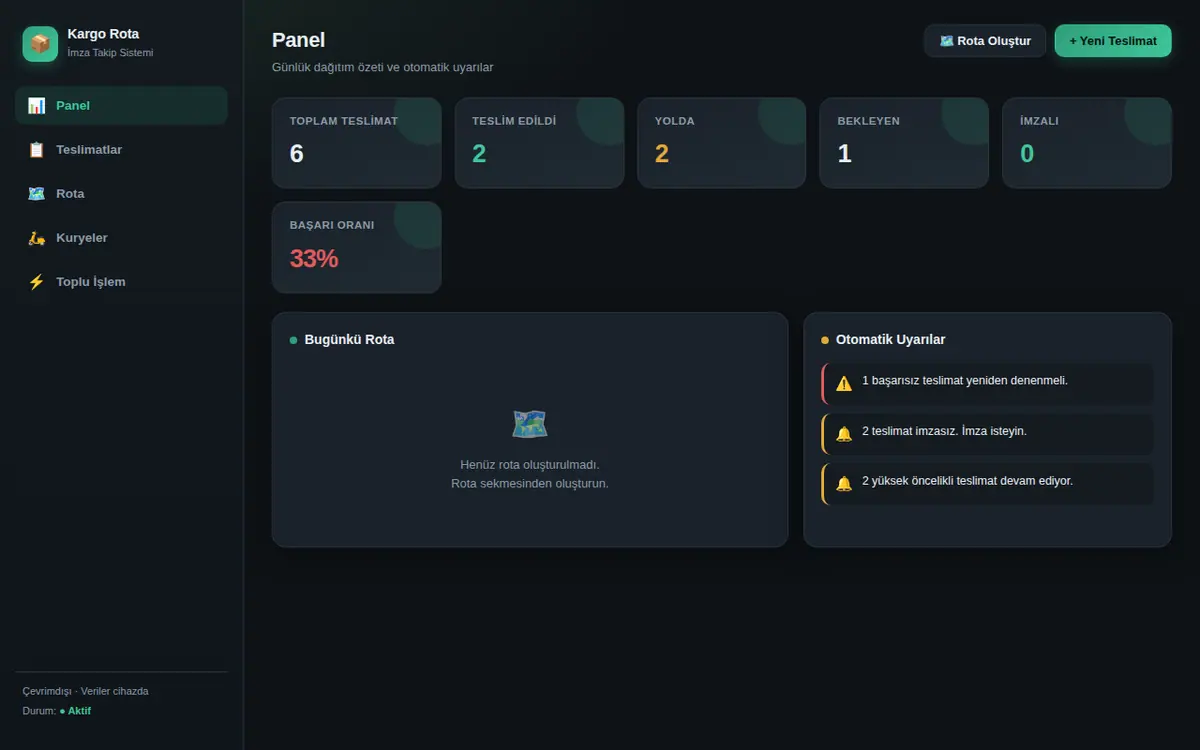Click the Panel bar chart icon
Viewport: 1200px width, 750px height.
coord(37,105)
